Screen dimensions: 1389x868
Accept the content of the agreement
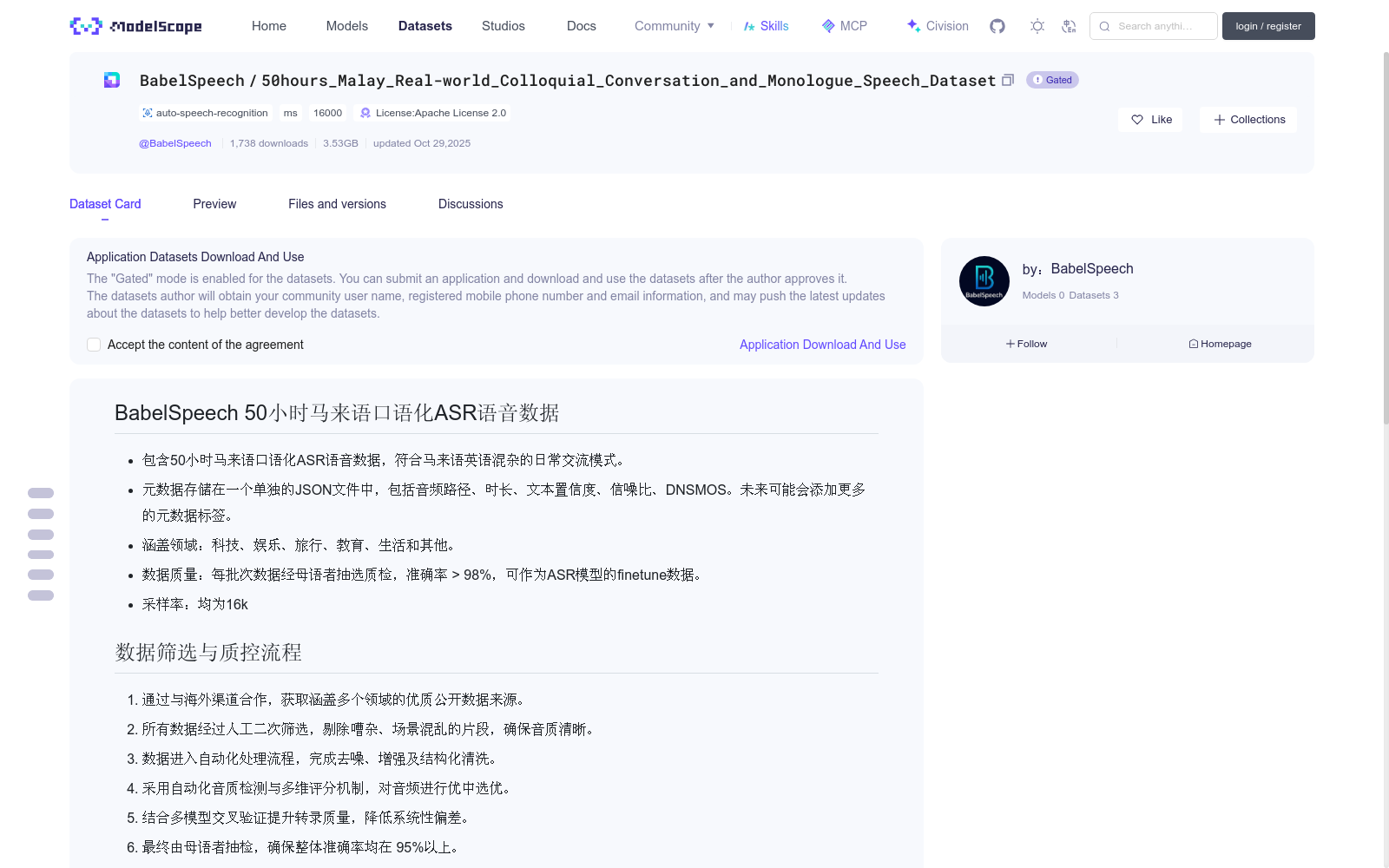(94, 345)
